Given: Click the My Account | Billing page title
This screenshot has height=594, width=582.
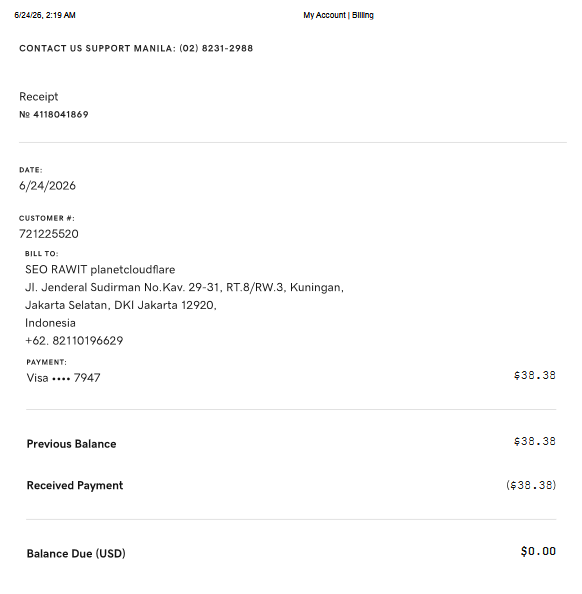Looking at the screenshot, I should (x=338, y=15).
